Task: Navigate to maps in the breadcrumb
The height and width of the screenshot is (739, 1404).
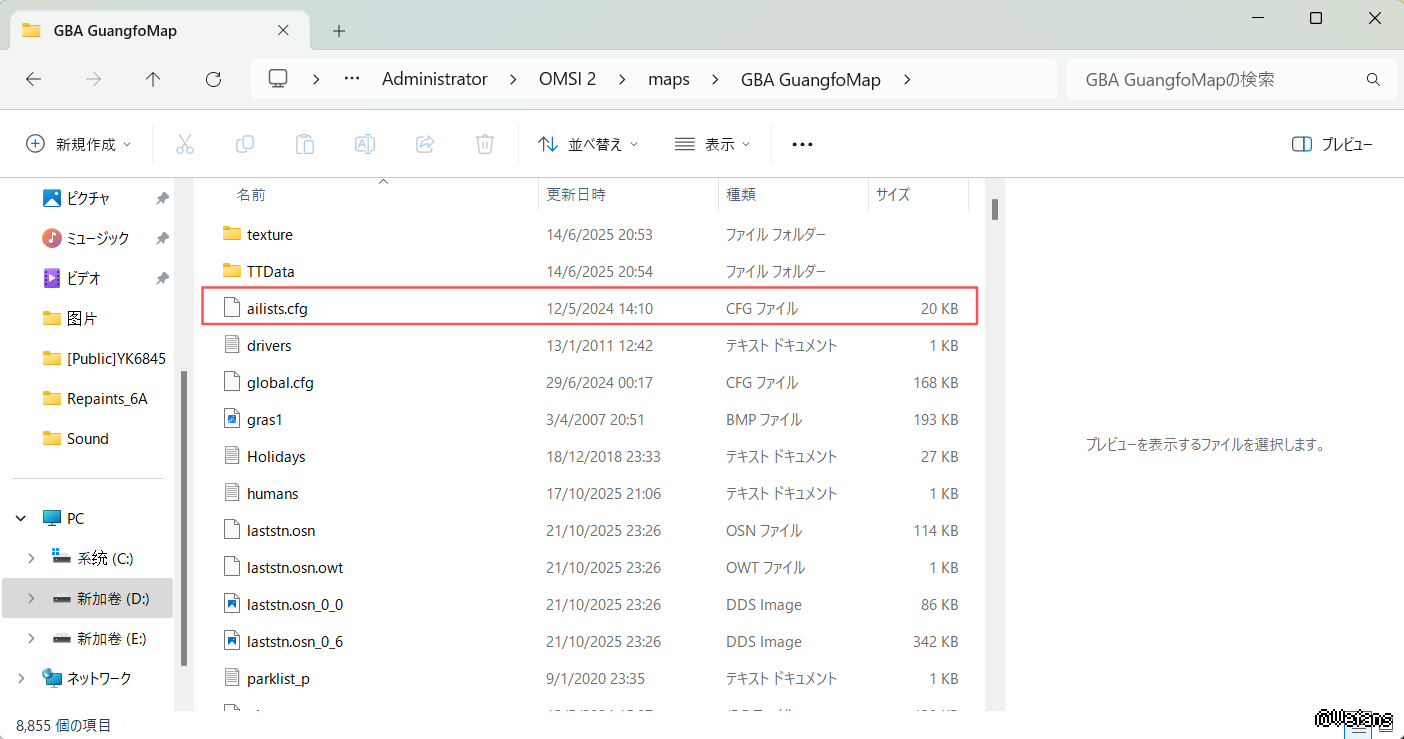Action: pos(668,79)
